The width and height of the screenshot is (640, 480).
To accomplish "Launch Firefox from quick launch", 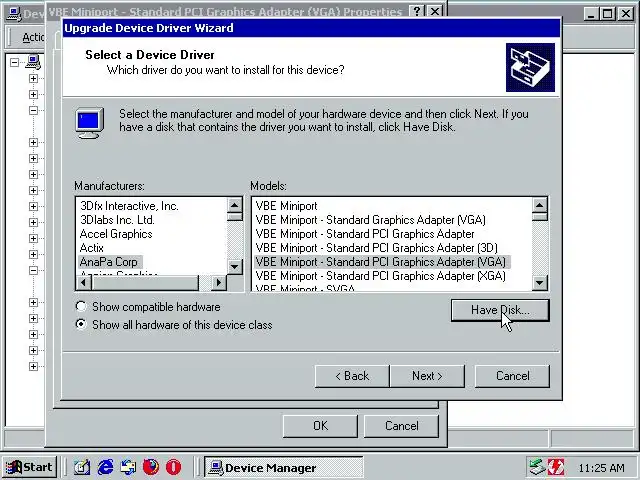I will 151,467.
